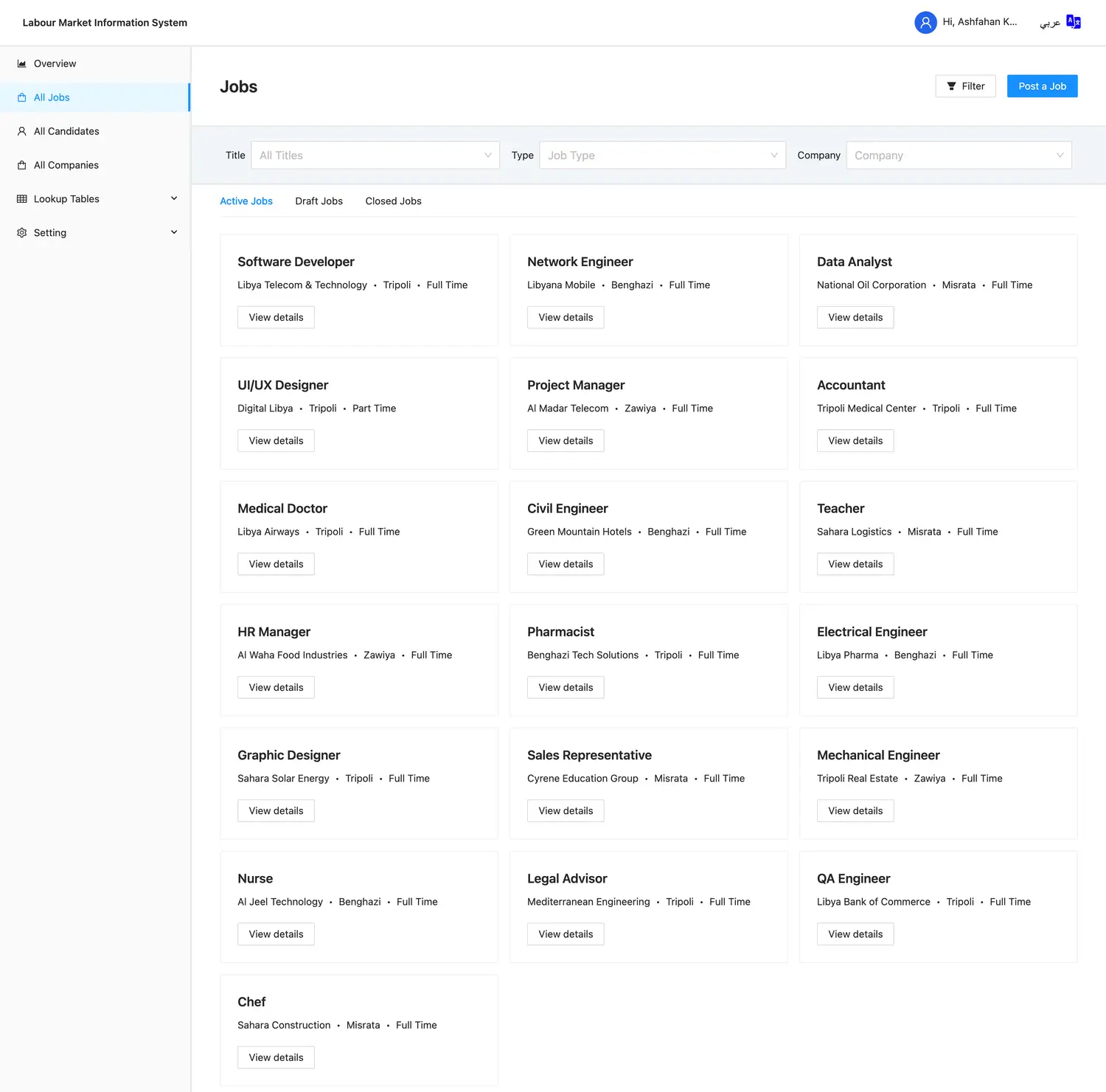
Task: Select the All Jobs briefcase icon
Action: (x=21, y=97)
